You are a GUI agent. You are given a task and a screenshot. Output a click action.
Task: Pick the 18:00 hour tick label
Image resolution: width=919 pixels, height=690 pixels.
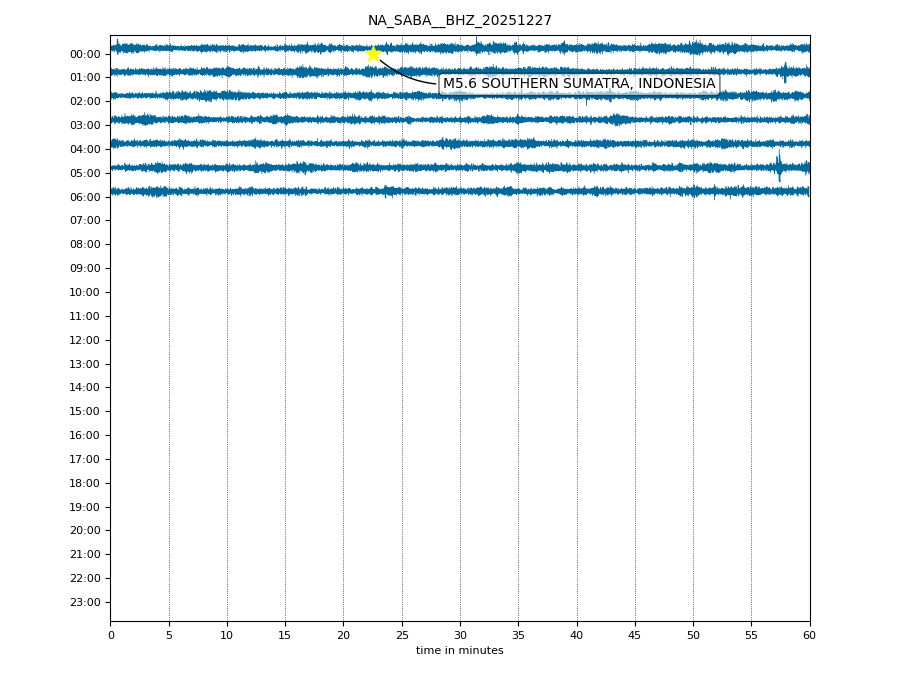[85, 483]
